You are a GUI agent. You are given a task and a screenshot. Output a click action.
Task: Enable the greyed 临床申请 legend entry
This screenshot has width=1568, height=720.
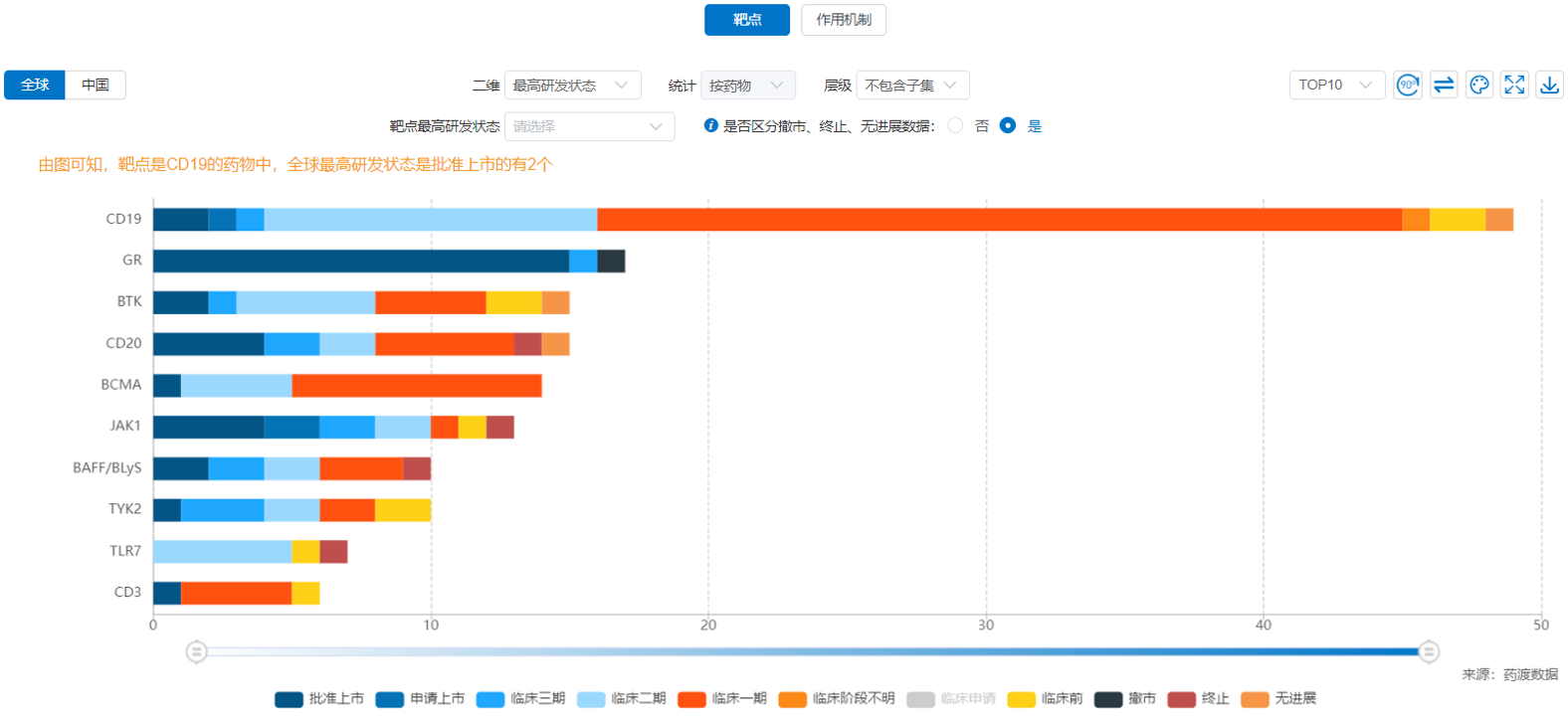(951, 699)
